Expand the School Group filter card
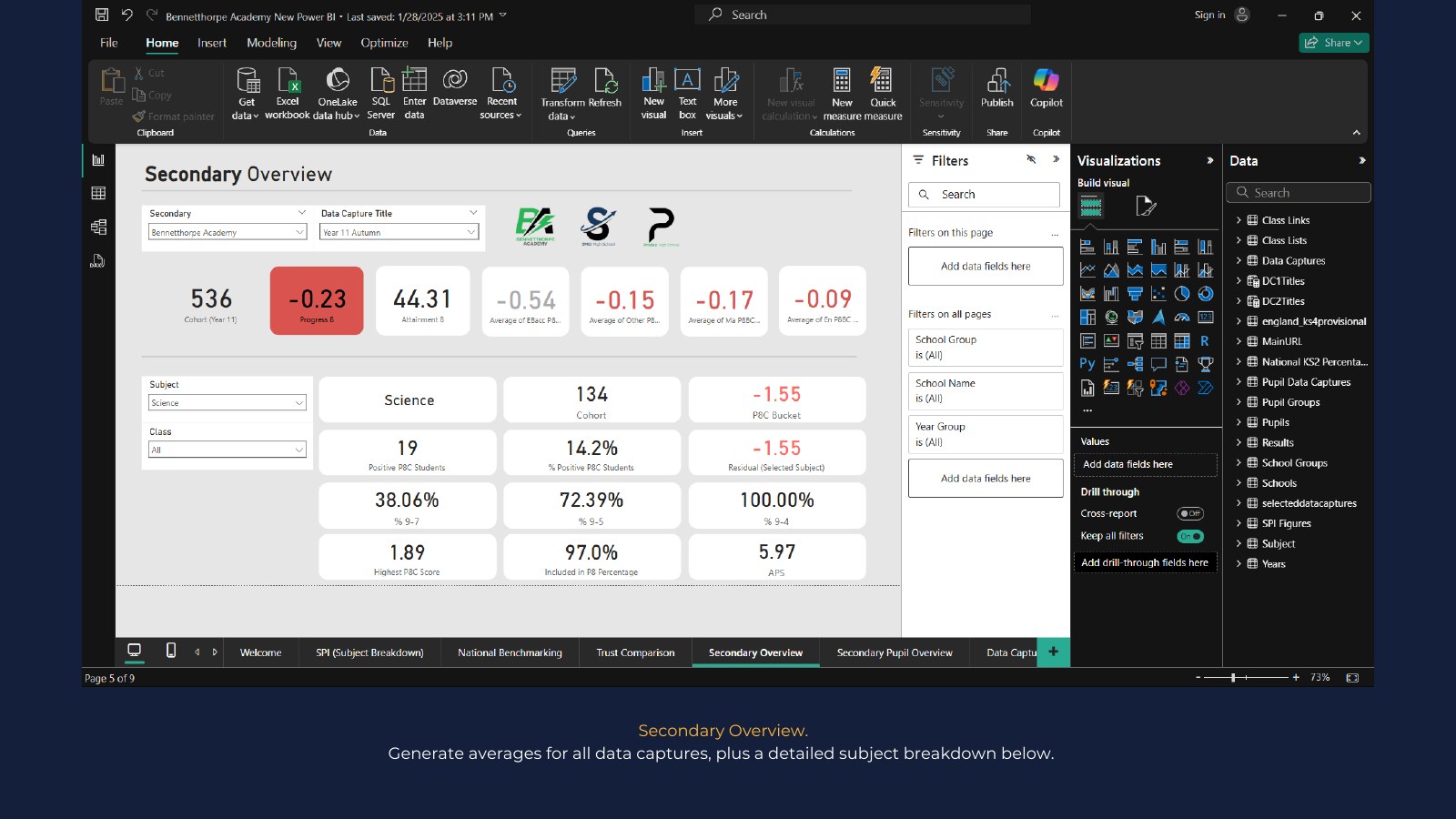This screenshot has width=1456, height=819. [x=986, y=347]
